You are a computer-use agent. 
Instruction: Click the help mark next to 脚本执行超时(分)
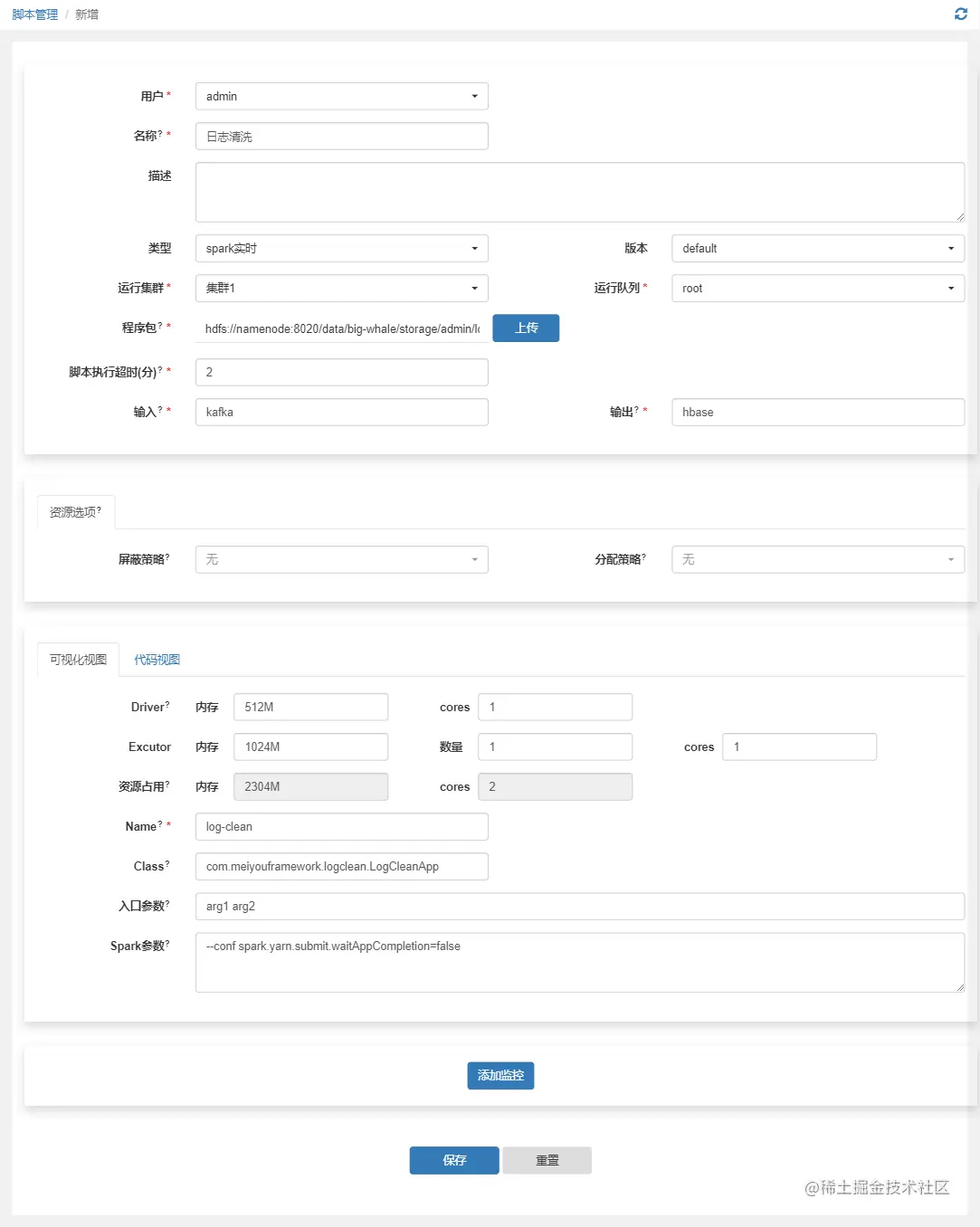pyautogui.click(x=160, y=369)
